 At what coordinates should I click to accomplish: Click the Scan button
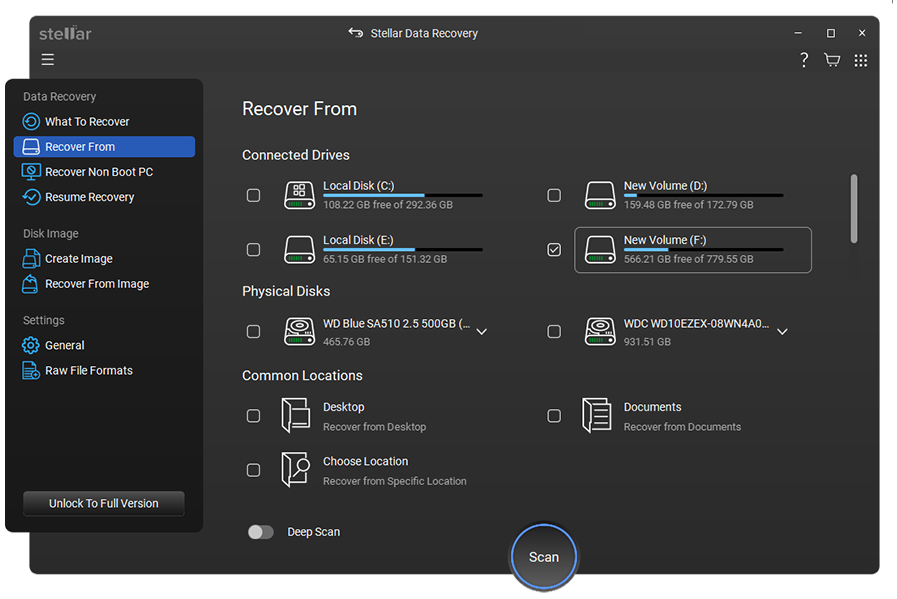click(543, 557)
